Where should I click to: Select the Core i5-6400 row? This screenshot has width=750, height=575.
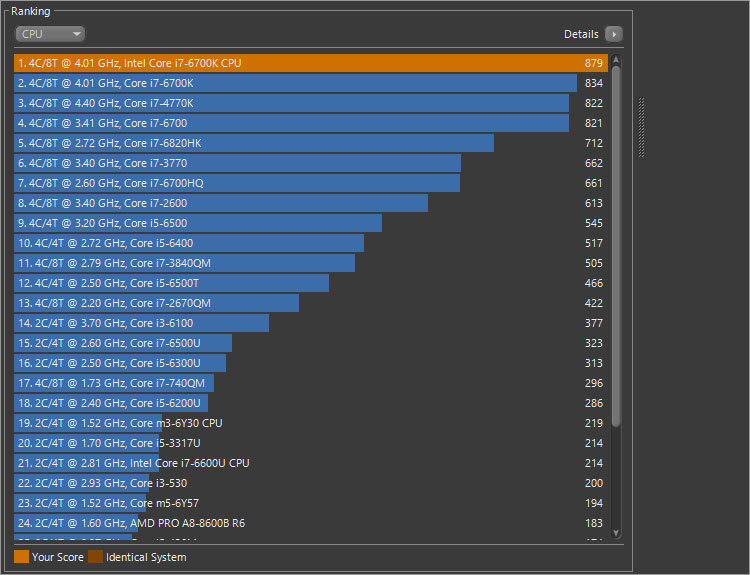pos(311,243)
